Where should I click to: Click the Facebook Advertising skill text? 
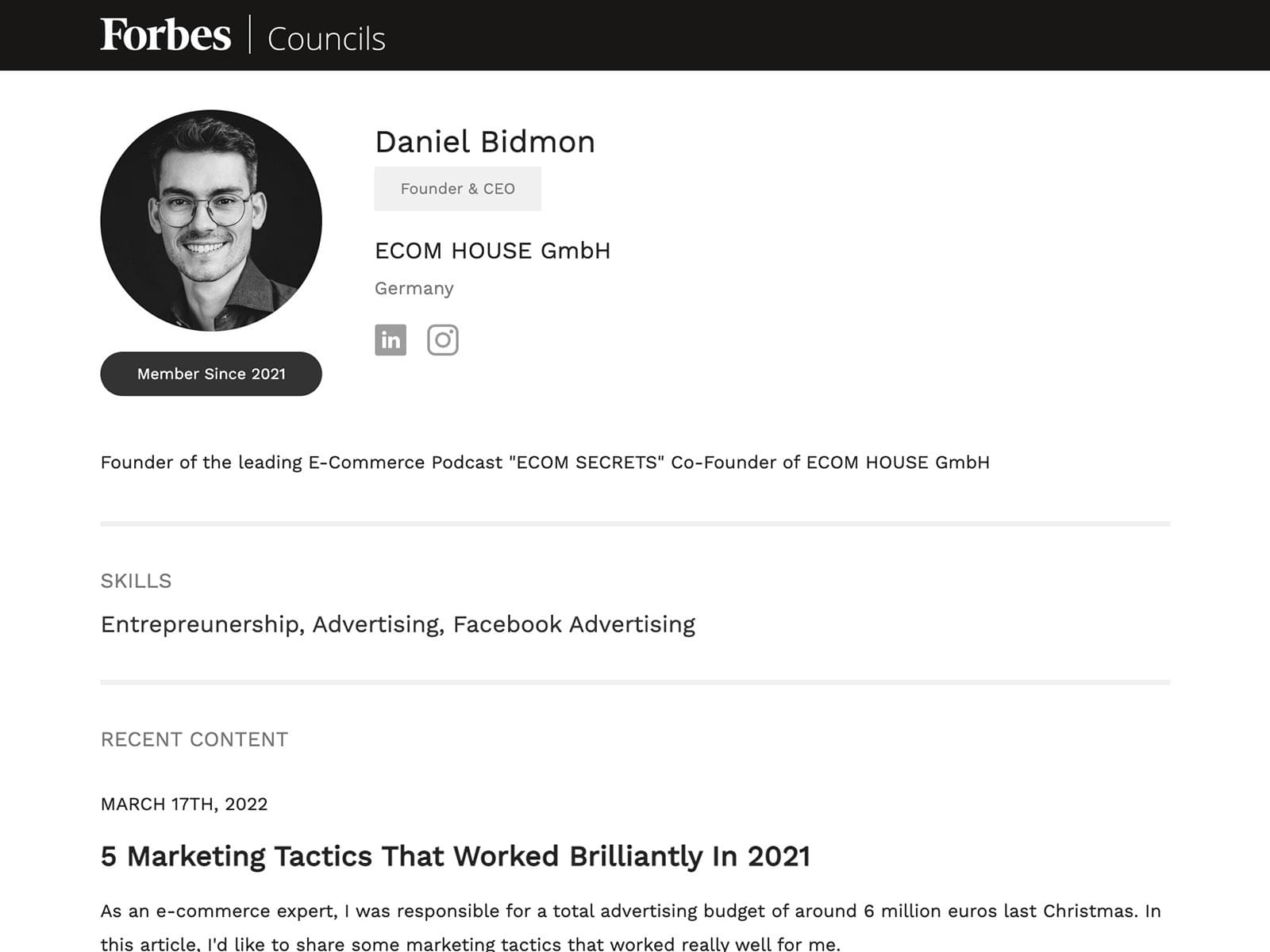pos(574,624)
